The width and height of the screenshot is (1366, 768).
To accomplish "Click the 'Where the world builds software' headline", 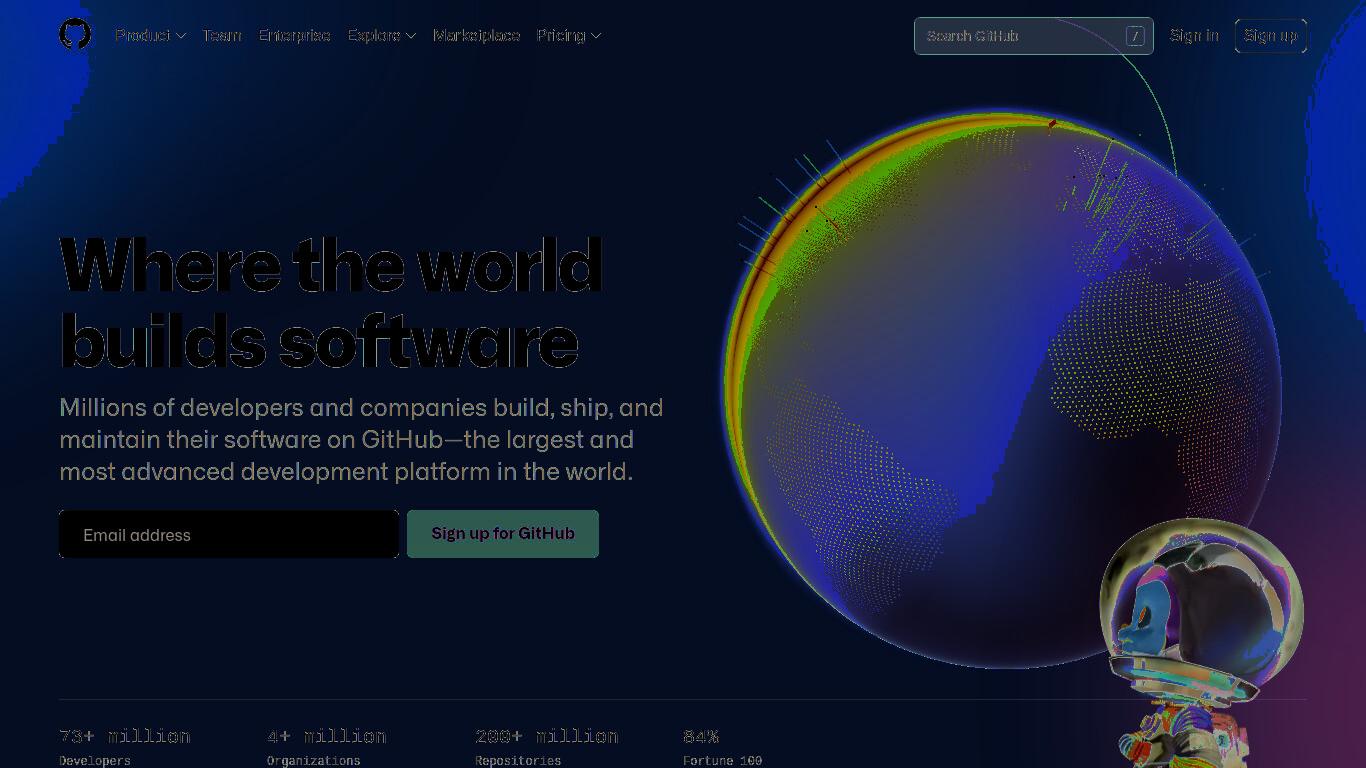I will click(x=331, y=304).
